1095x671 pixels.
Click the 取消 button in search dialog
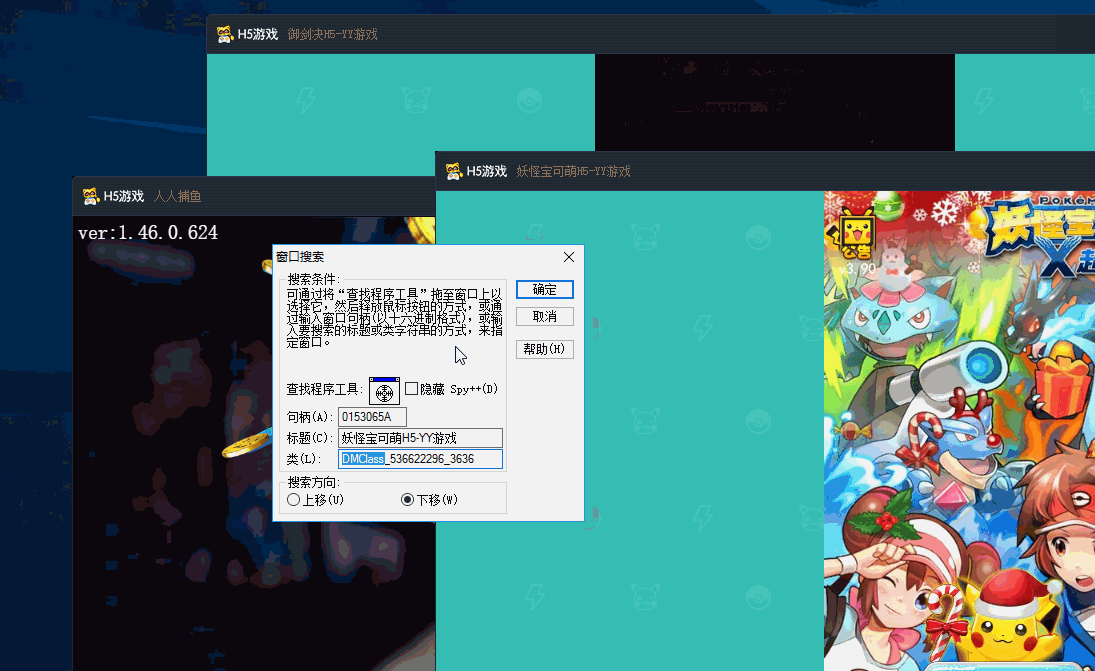[544, 316]
